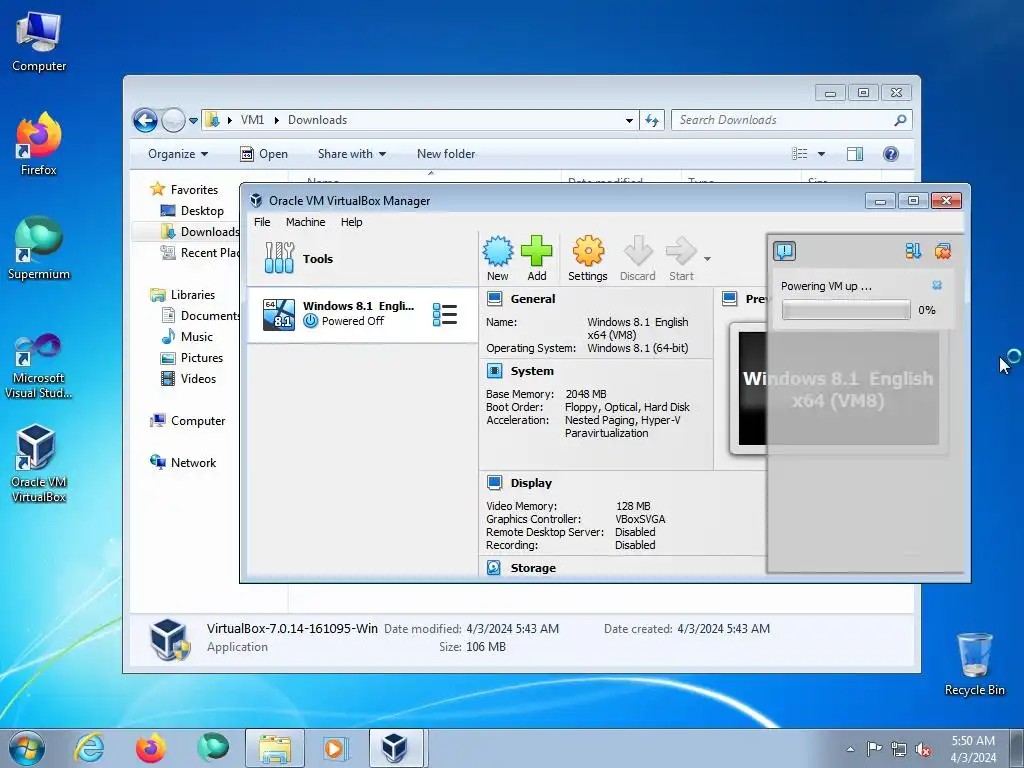Viewport: 1024px width, 768px height.
Task: Open the Help menu in VirtualBox
Action: [x=351, y=222]
